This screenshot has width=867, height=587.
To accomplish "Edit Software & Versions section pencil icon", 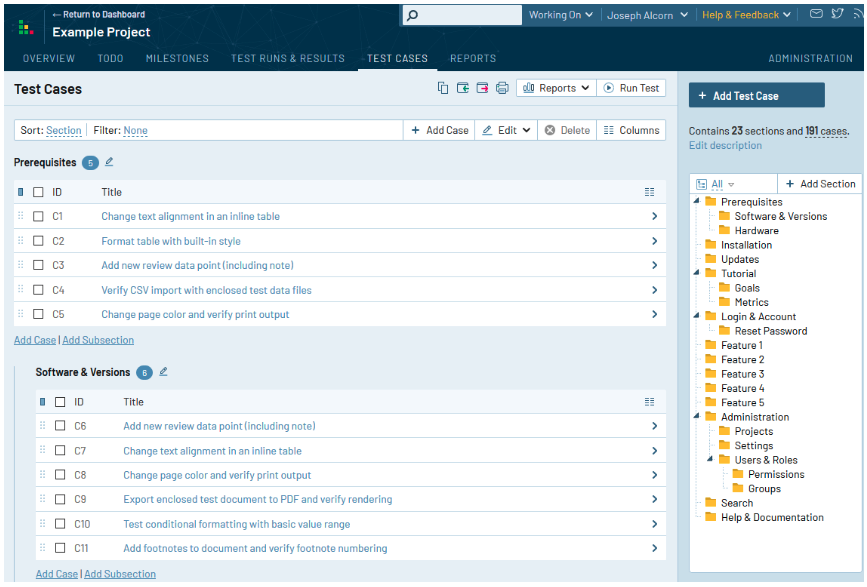I will tap(163, 372).
